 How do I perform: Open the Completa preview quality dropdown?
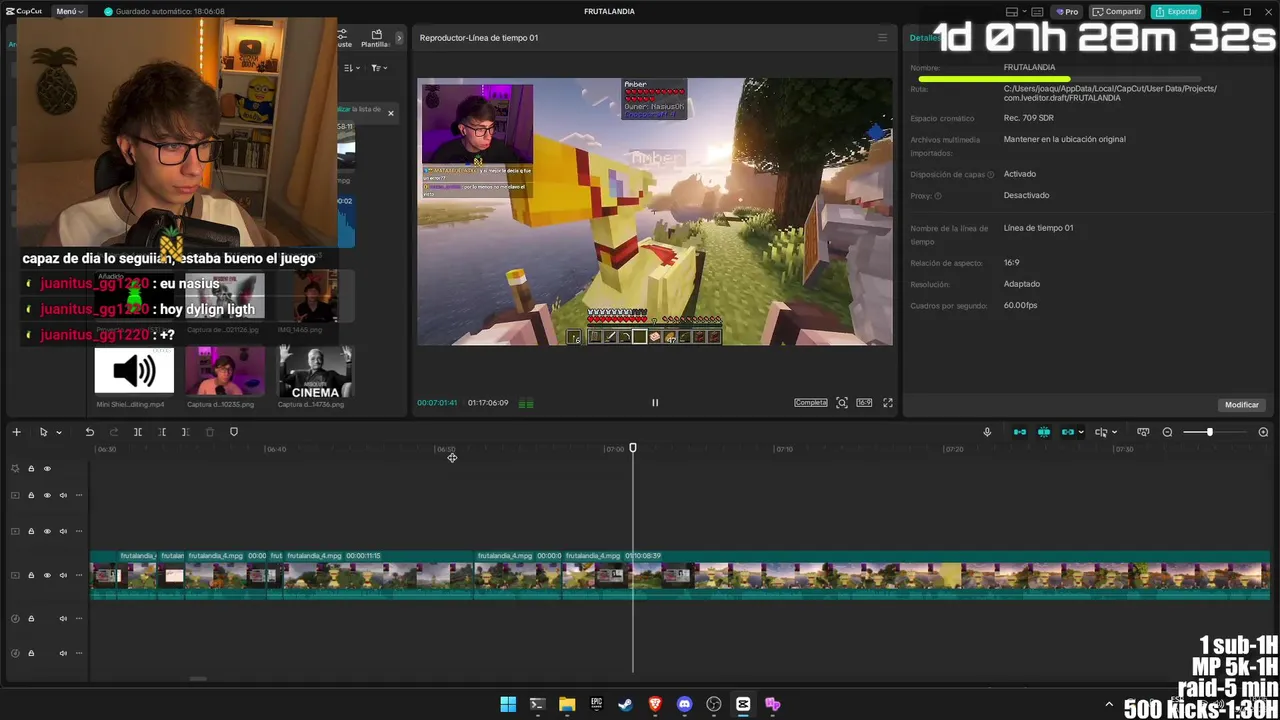pyautogui.click(x=811, y=403)
